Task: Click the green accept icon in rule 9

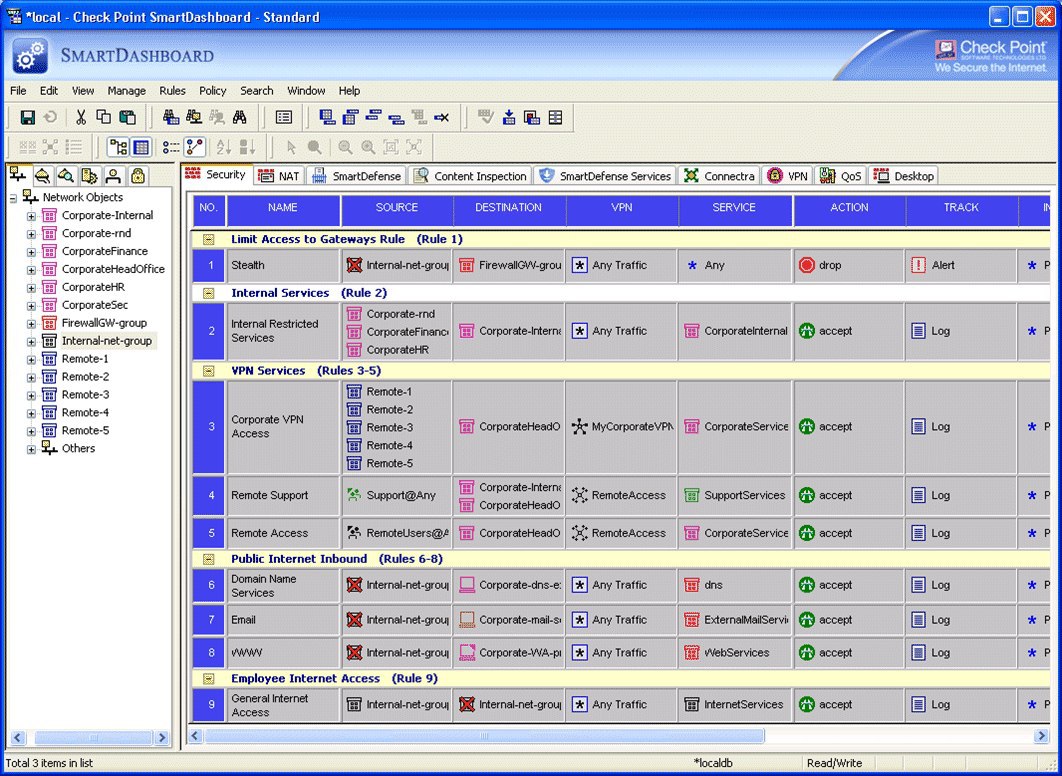Action: (806, 704)
